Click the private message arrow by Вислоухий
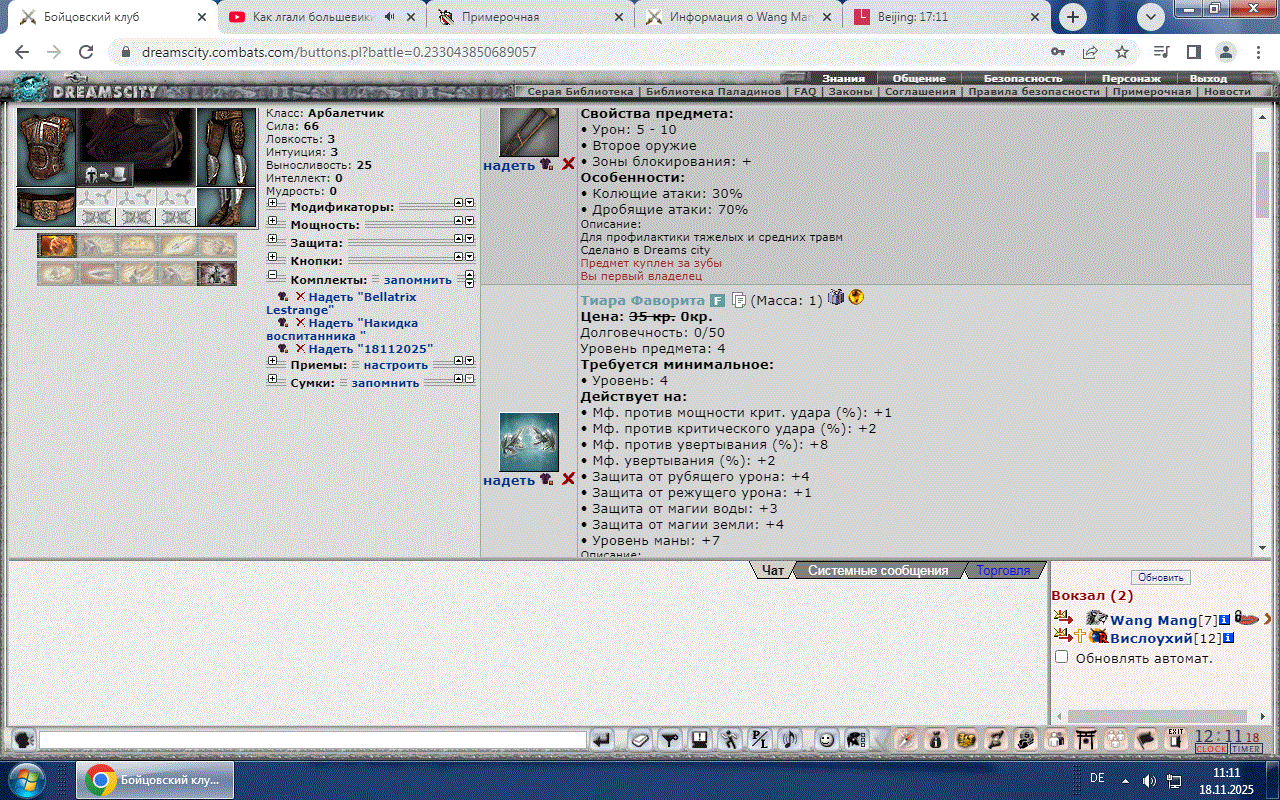 [x=1061, y=637]
